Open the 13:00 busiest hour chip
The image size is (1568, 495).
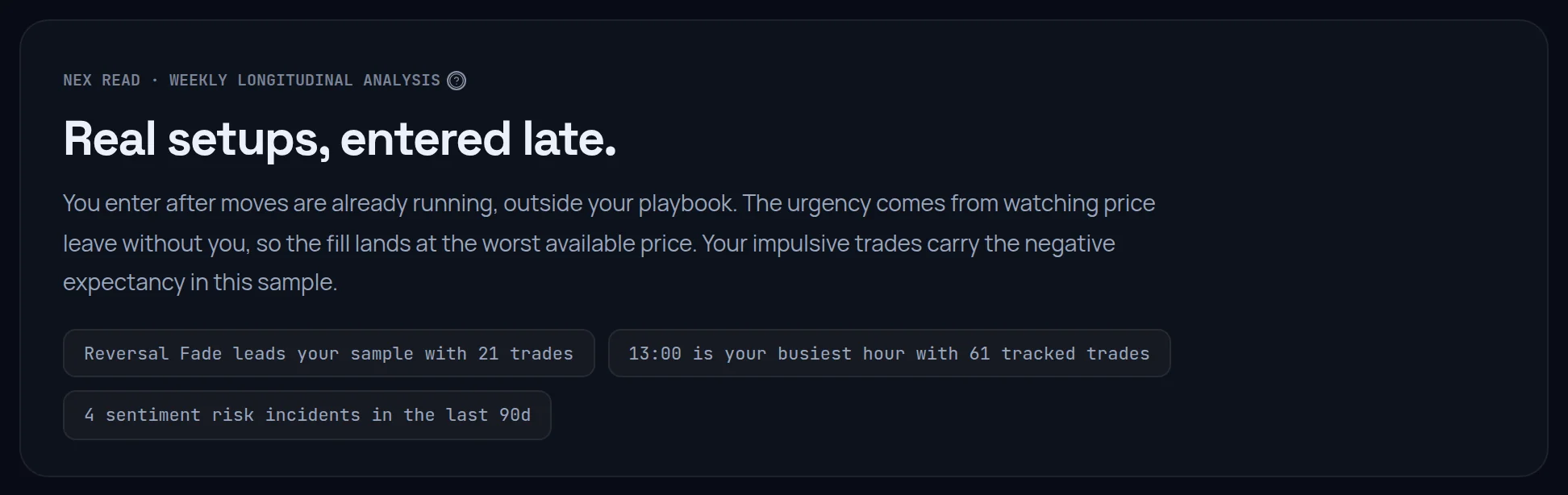click(x=889, y=353)
